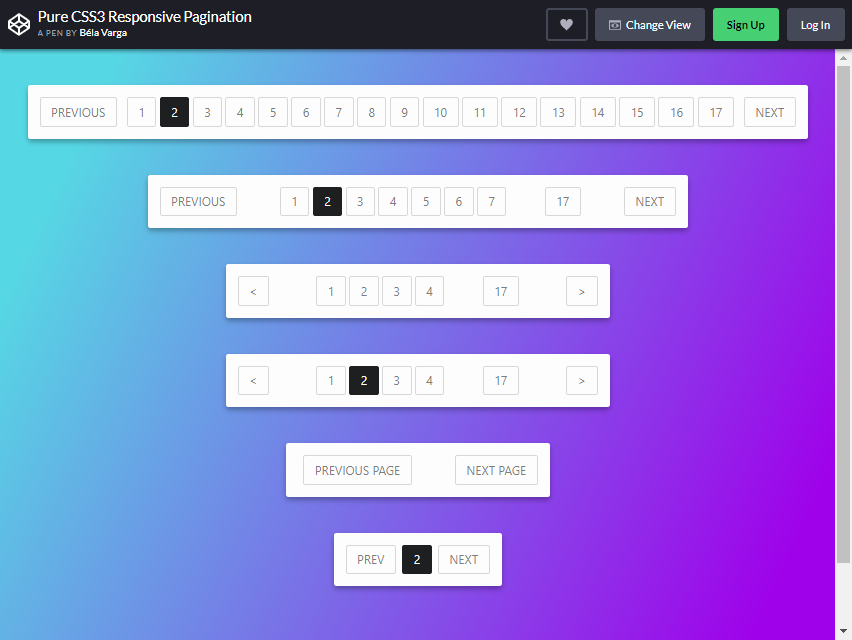Select page 10 in the first pagination bar
852x640 pixels.
[x=441, y=112]
